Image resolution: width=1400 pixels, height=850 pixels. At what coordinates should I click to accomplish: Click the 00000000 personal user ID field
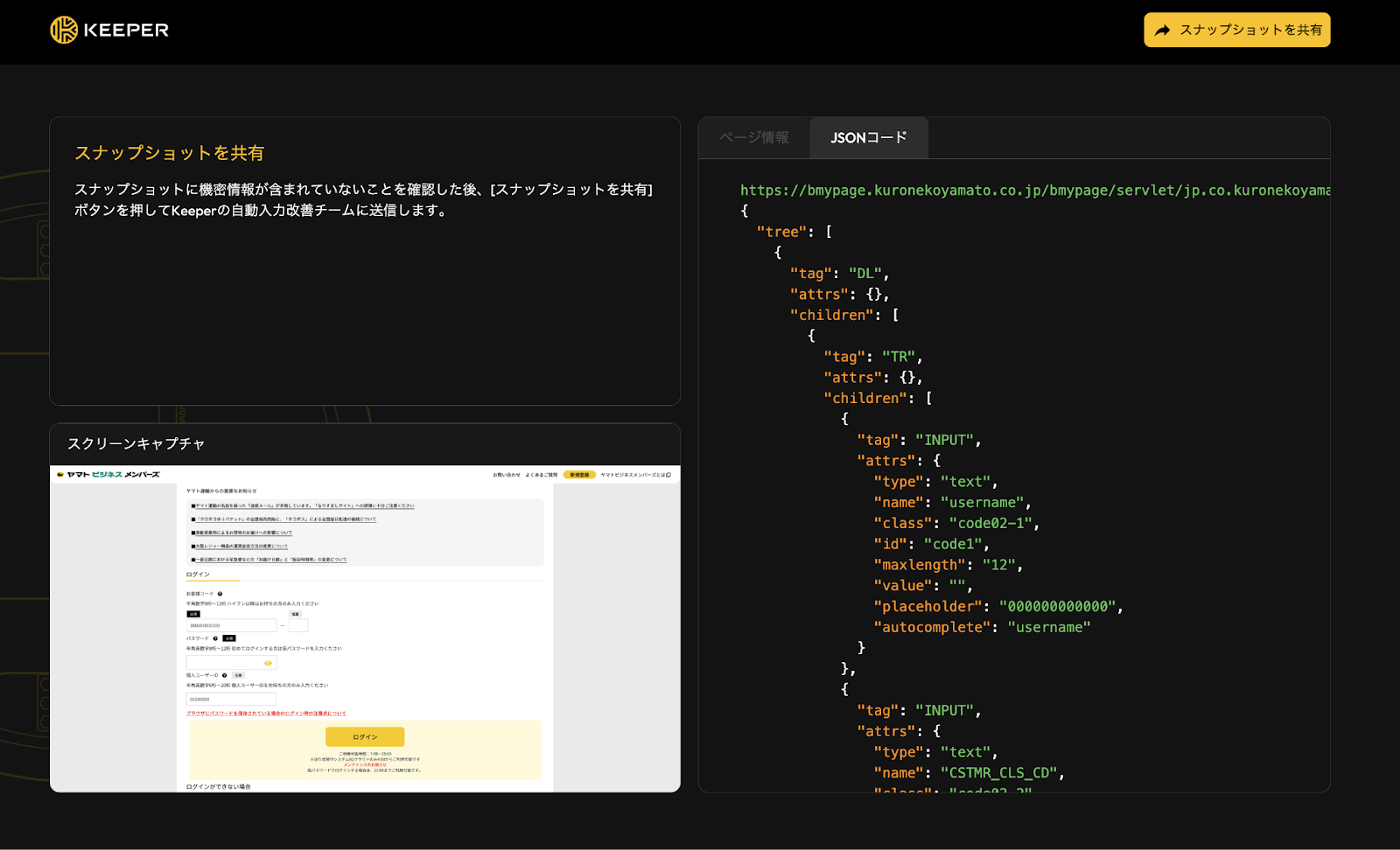coord(231,700)
